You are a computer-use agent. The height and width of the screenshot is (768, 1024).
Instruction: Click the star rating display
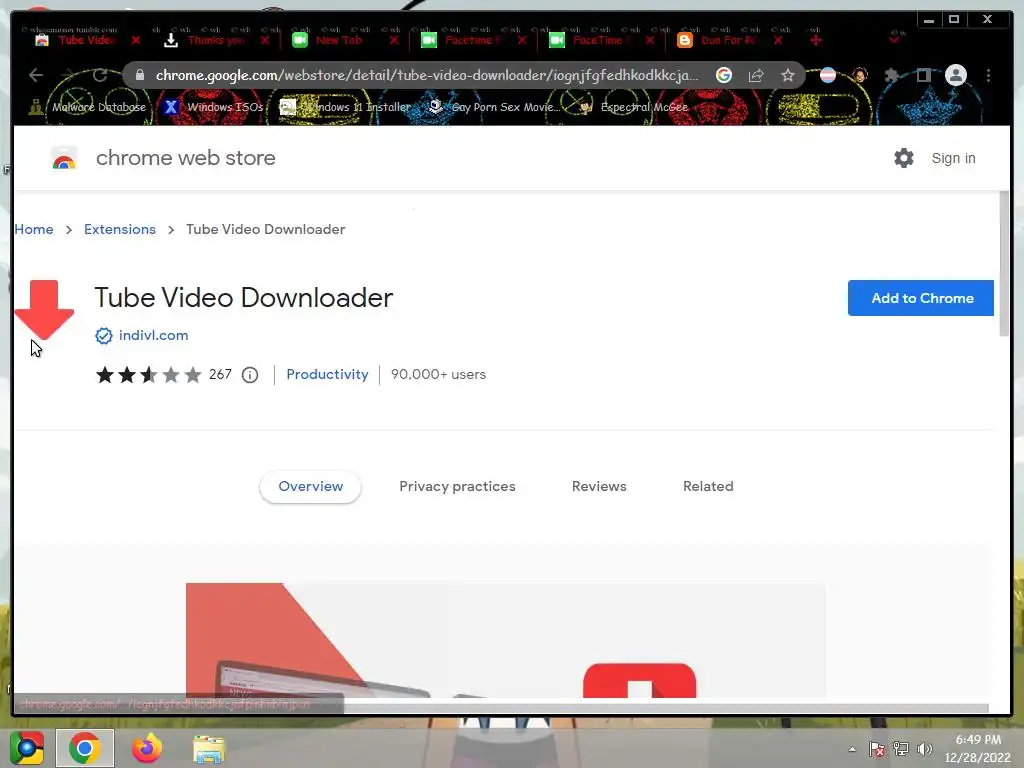click(x=149, y=375)
